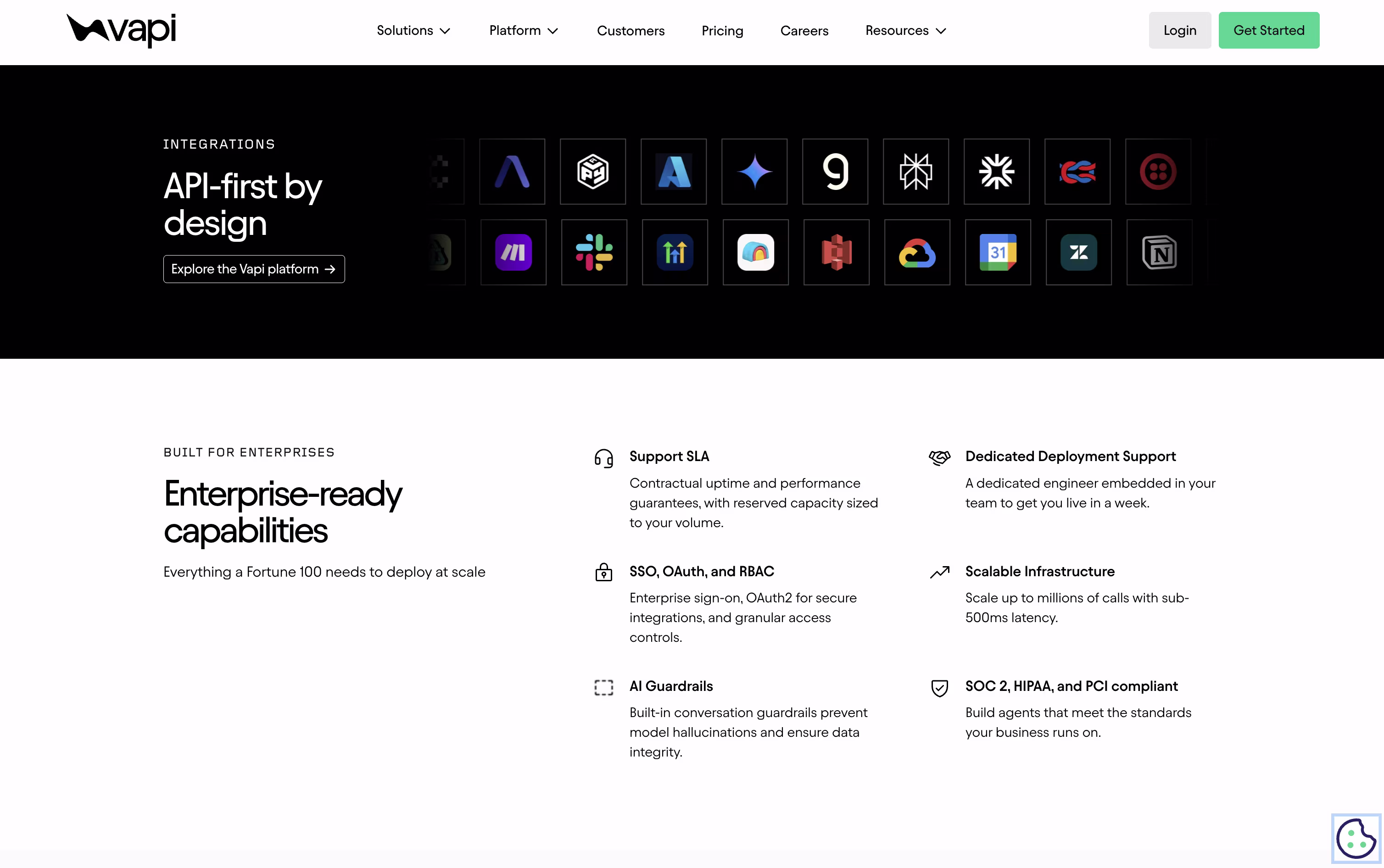Click the padlock icon beside SSO, OAuth, and RBAC
Viewport: 1384px width, 868px height.
[x=604, y=572]
